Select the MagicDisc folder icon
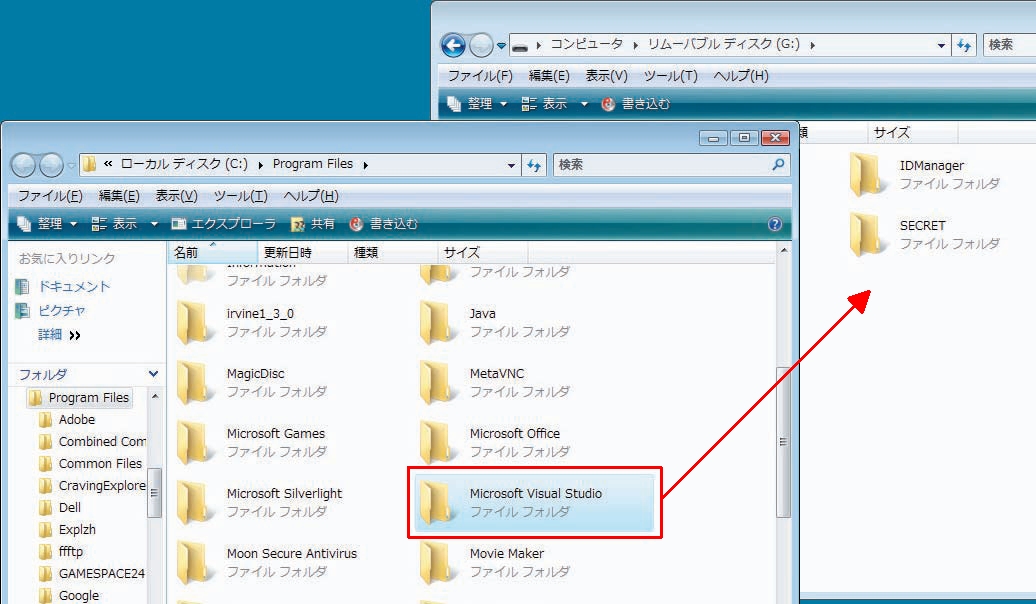Viewport: 1036px width, 604px height. (x=194, y=382)
